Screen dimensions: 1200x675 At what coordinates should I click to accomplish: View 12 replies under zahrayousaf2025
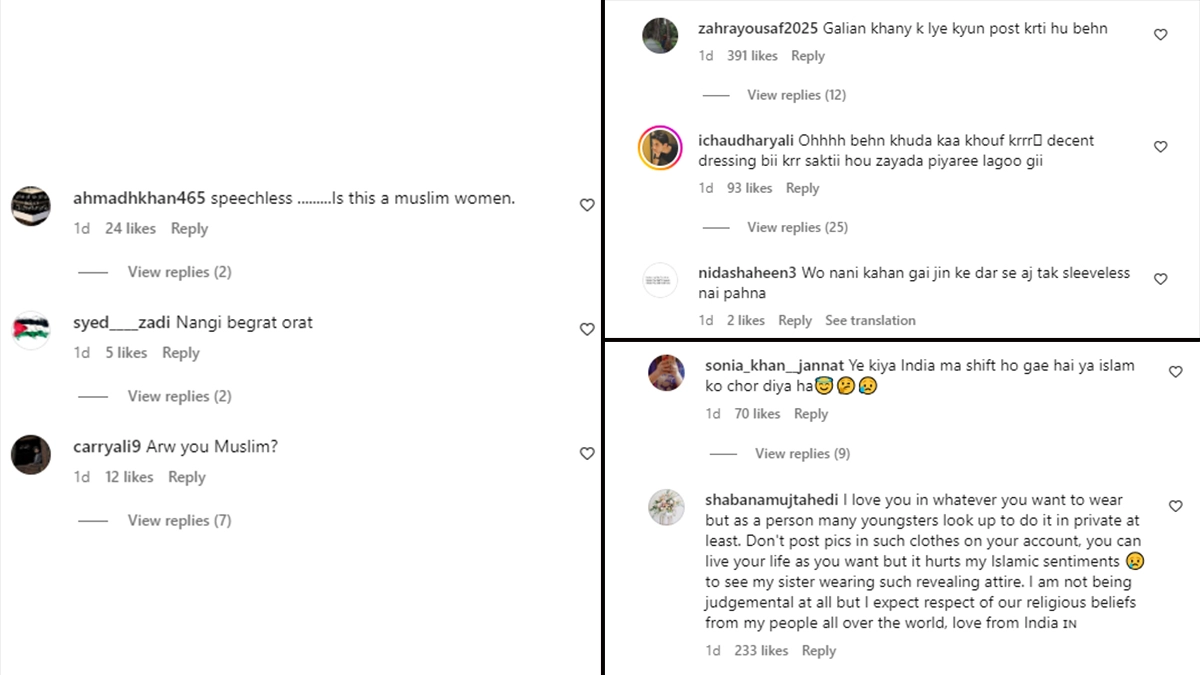point(796,95)
